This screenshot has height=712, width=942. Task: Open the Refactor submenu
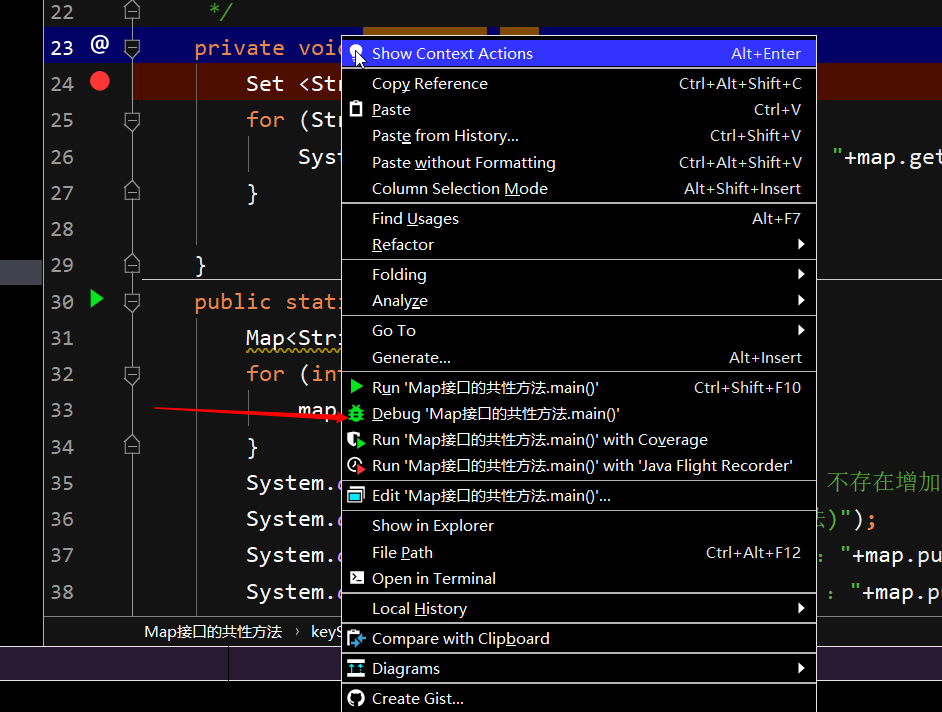coord(579,245)
